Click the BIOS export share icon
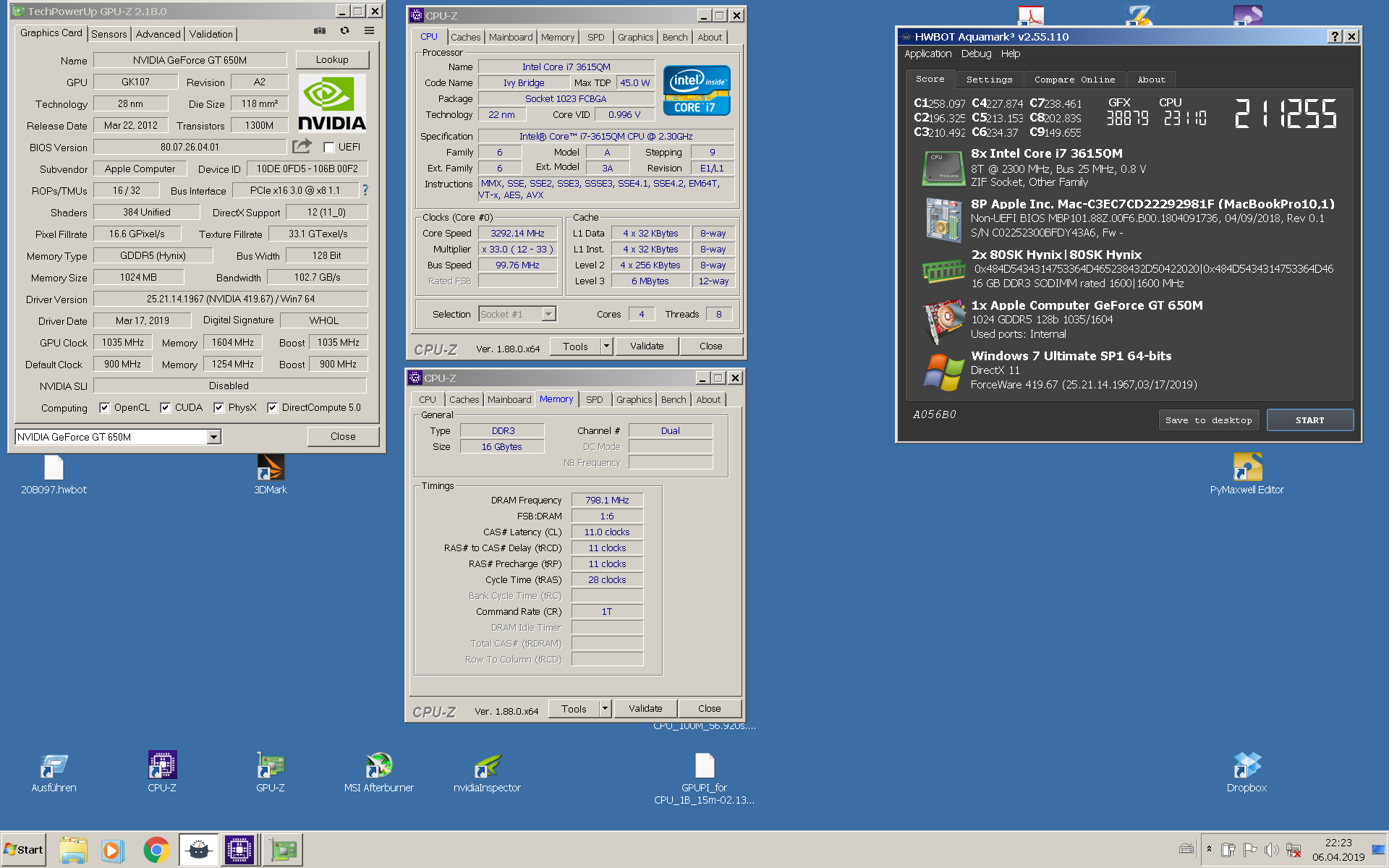 pyautogui.click(x=302, y=146)
